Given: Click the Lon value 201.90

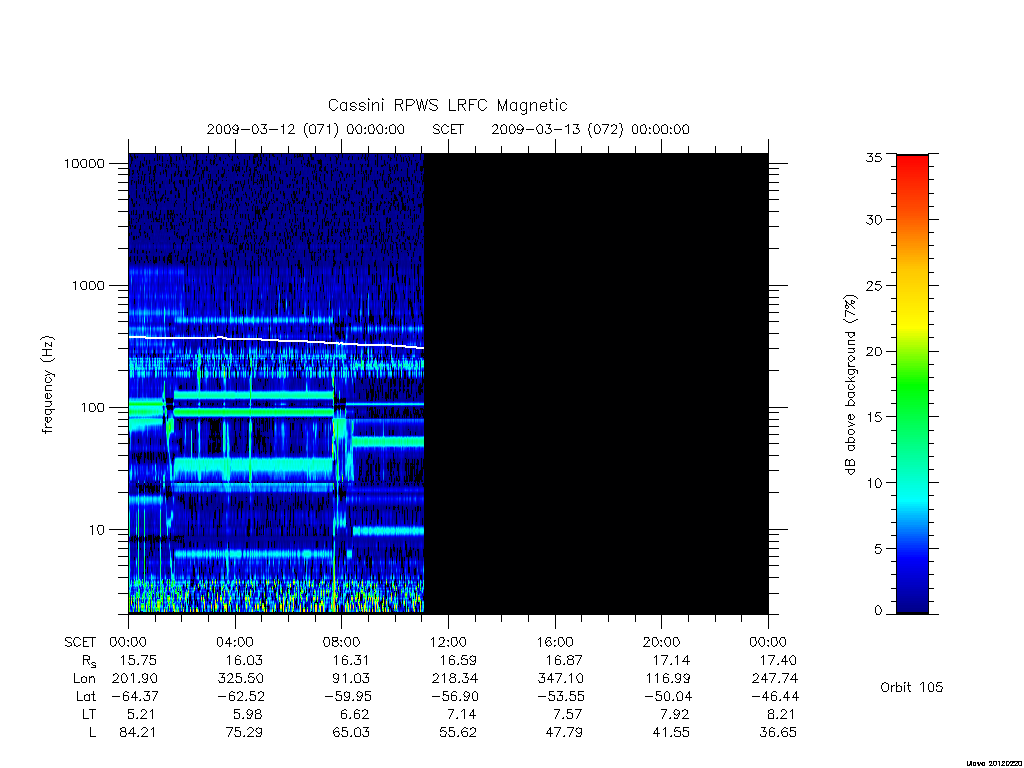Looking at the screenshot, I should 135,679.
